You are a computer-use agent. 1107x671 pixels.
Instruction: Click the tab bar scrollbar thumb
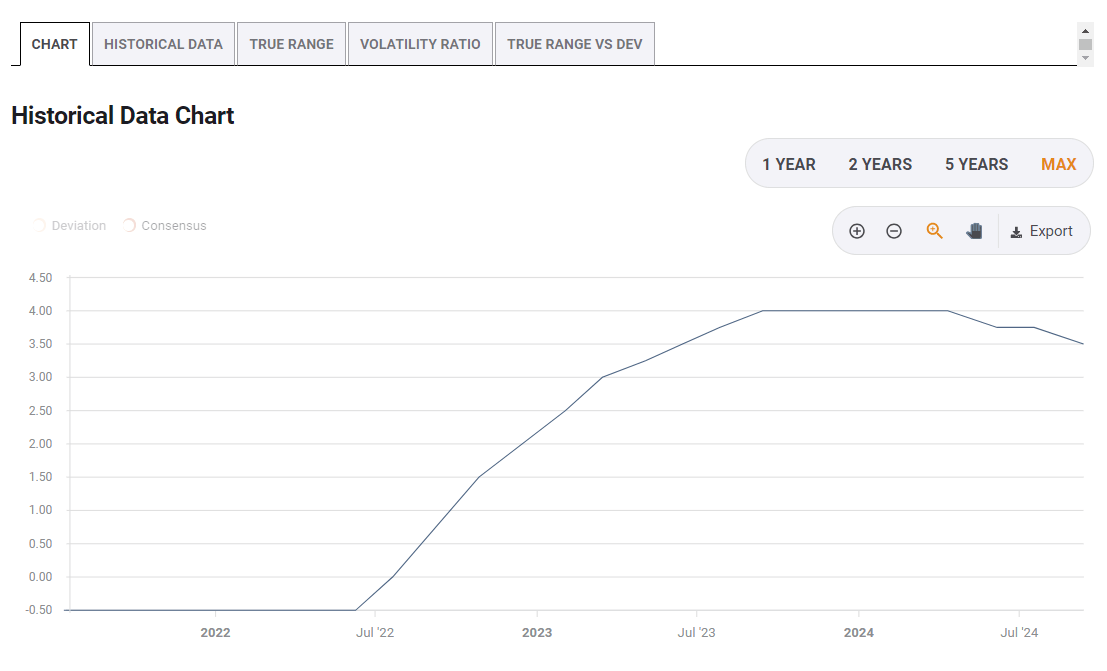(x=1086, y=44)
